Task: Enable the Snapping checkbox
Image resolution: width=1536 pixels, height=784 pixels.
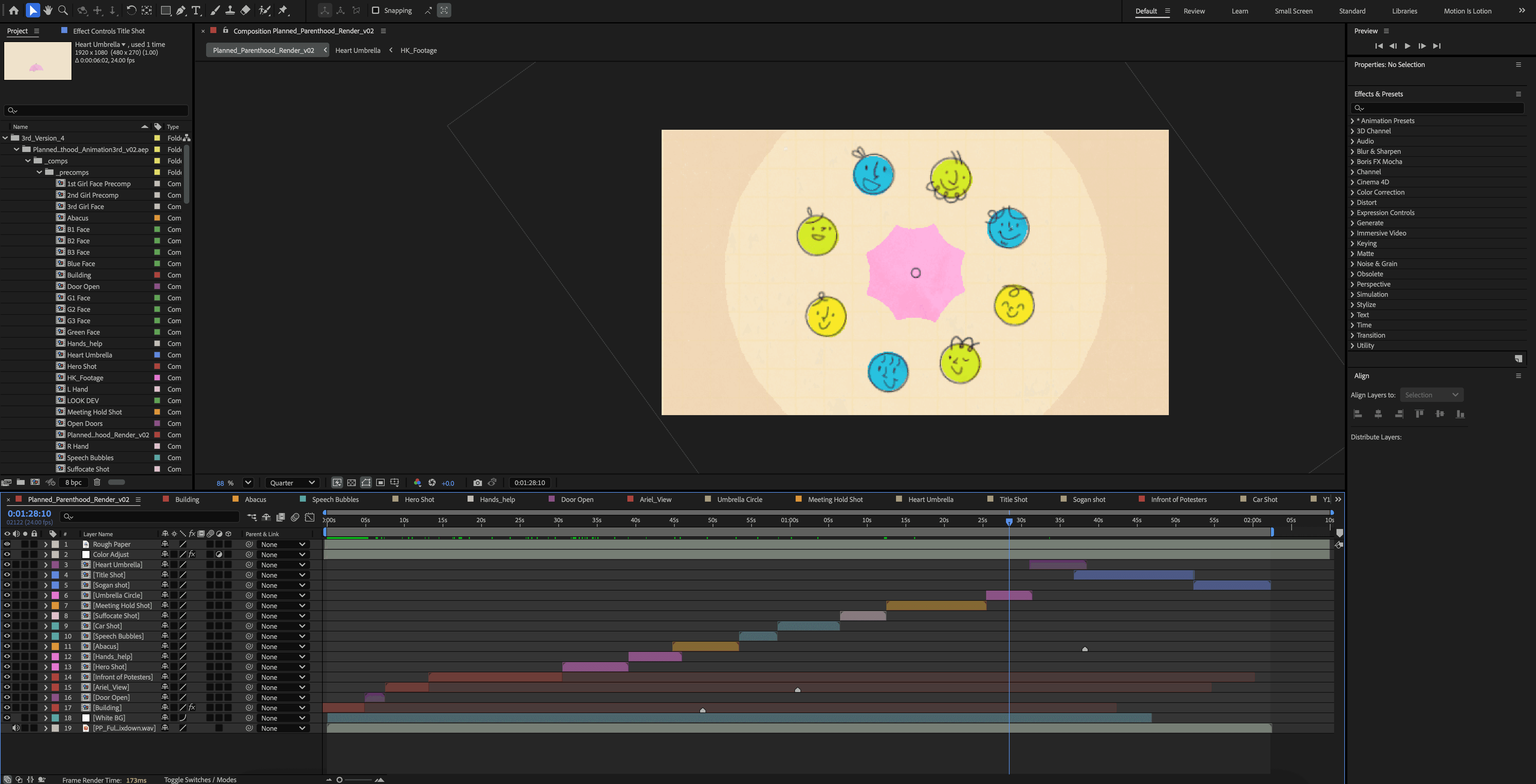Action: (376, 10)
